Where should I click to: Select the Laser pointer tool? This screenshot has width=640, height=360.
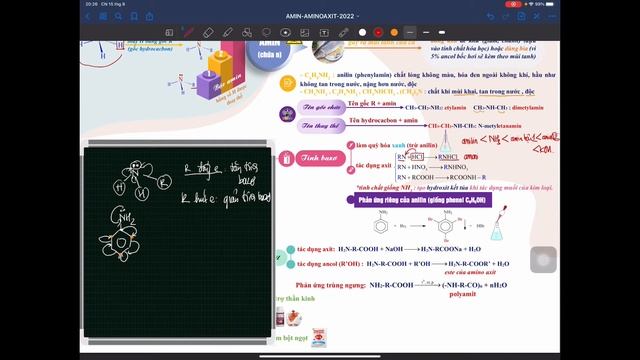(x=344, y=32)
